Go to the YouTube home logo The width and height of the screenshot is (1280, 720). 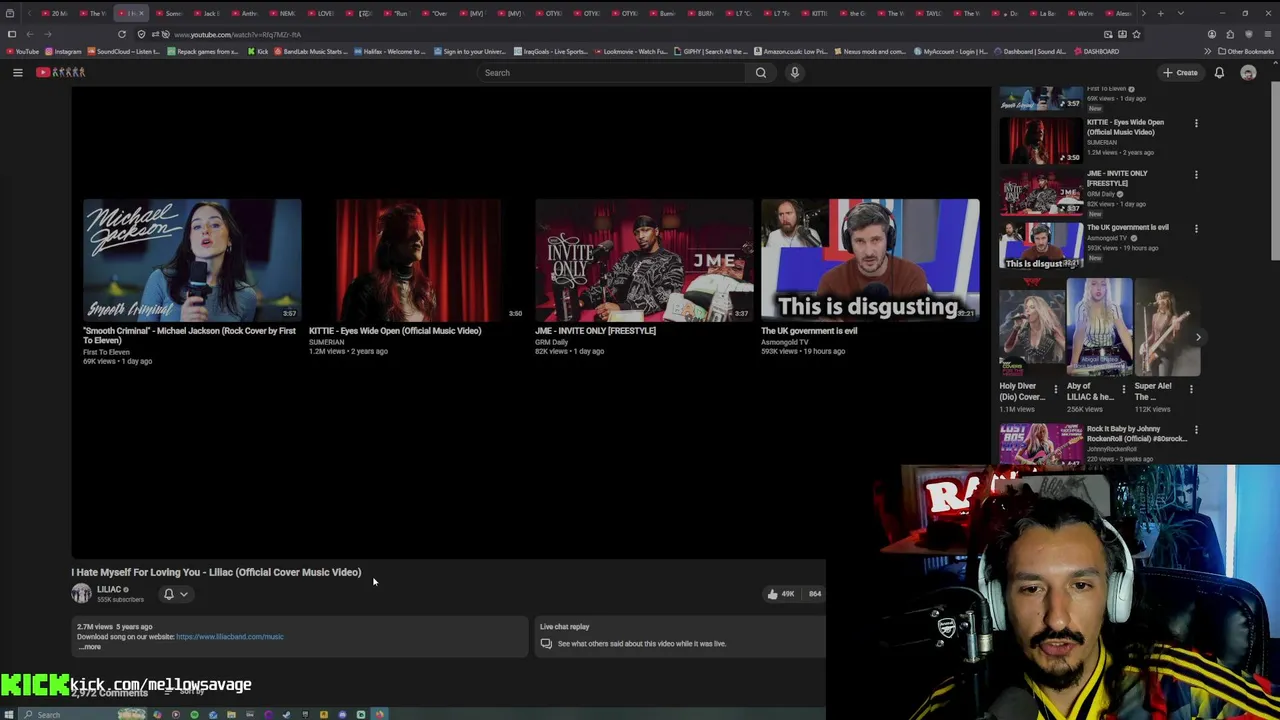pos(61,72)
